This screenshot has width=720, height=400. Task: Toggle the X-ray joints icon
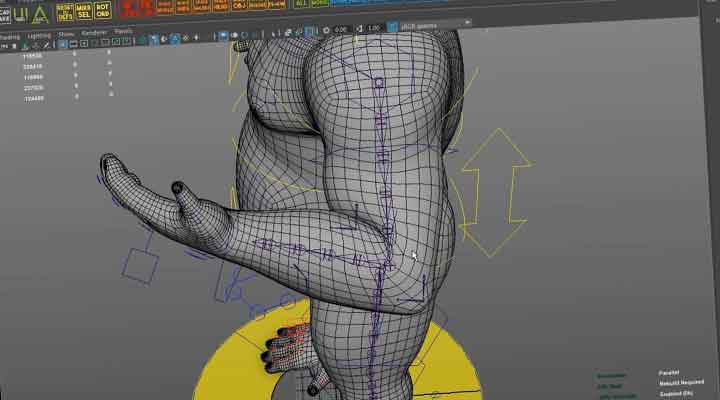(309, 31)
